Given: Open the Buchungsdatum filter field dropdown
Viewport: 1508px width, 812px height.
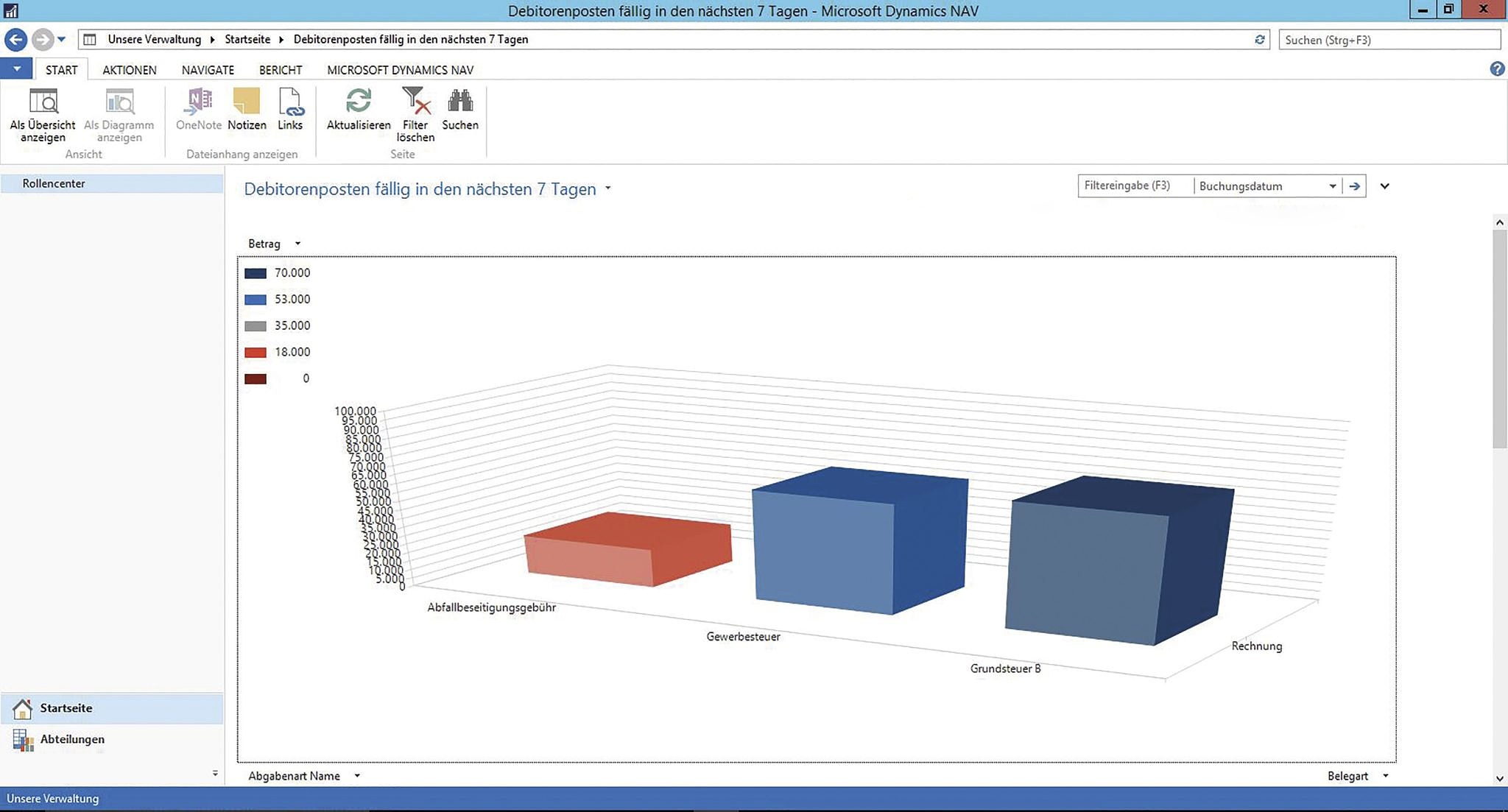Looking at the screenshot, I should [x=1332, y=186].
